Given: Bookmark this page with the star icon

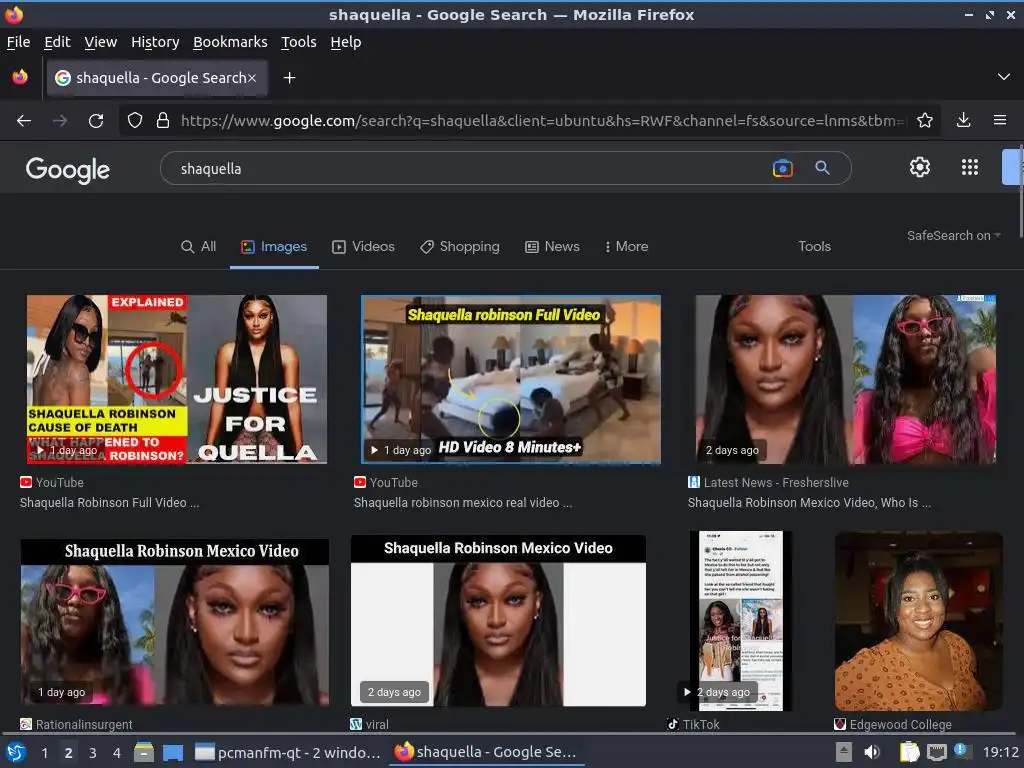Looking at the screenshot, I should [x=924, y=120].
